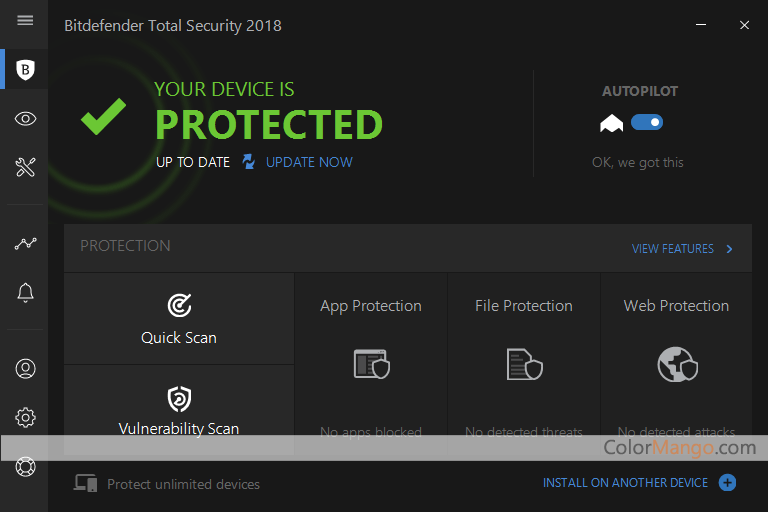
Task: Start Quick Scan
Action: click(x=179, y=318)
